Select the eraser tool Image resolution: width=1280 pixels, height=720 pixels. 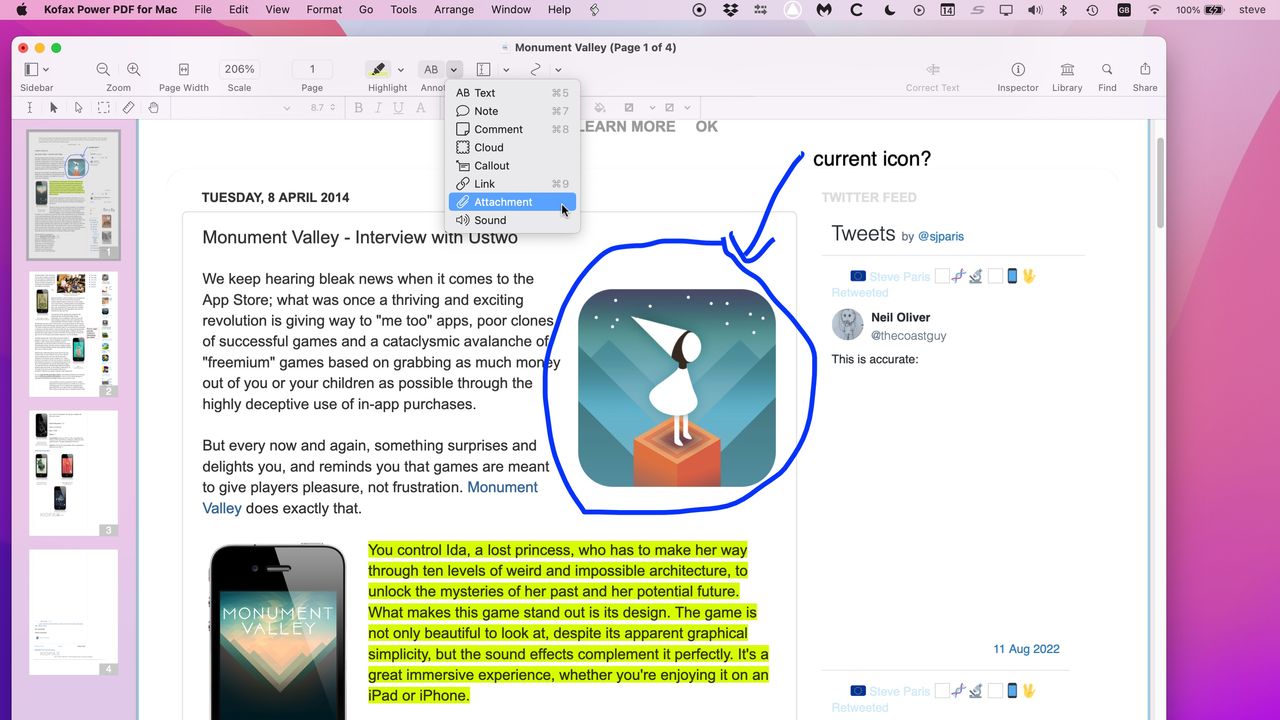pyautogui.click(x=128, y=107)
